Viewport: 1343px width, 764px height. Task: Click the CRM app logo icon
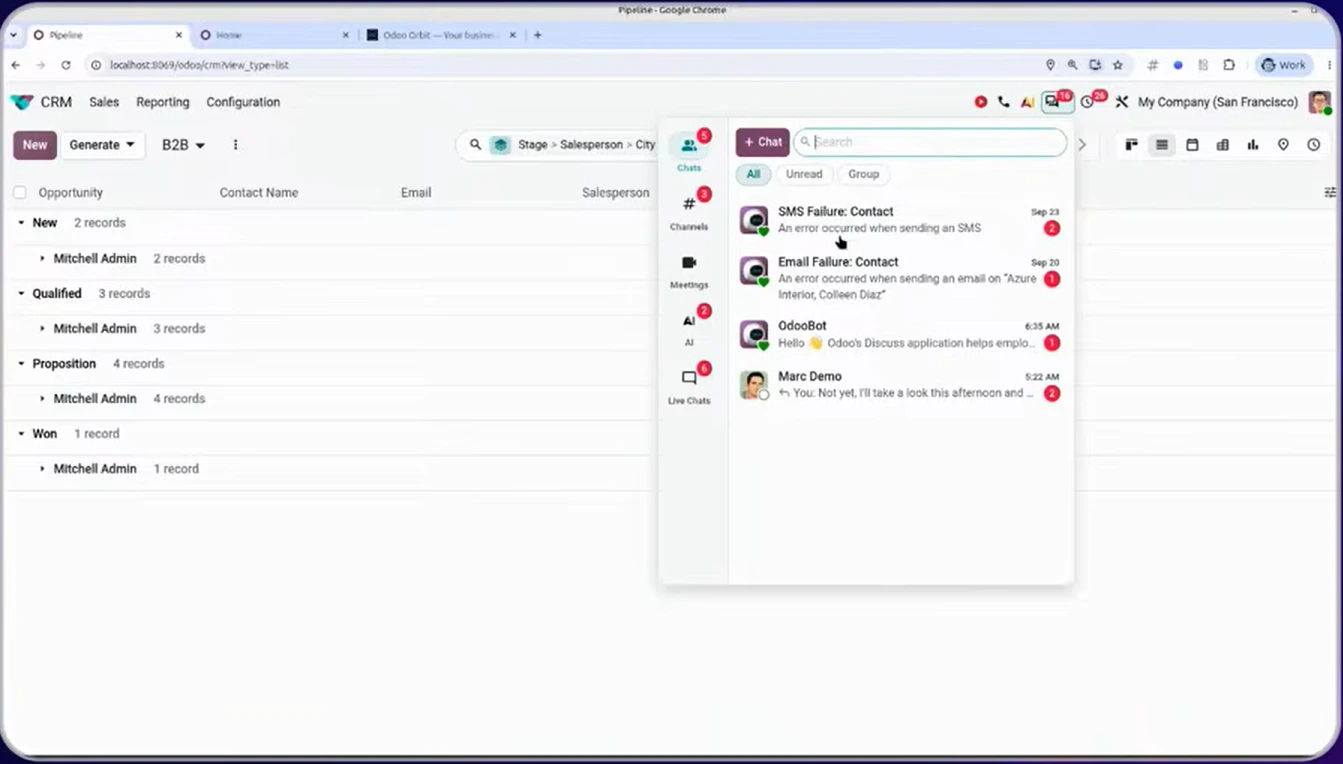point(22,102)
